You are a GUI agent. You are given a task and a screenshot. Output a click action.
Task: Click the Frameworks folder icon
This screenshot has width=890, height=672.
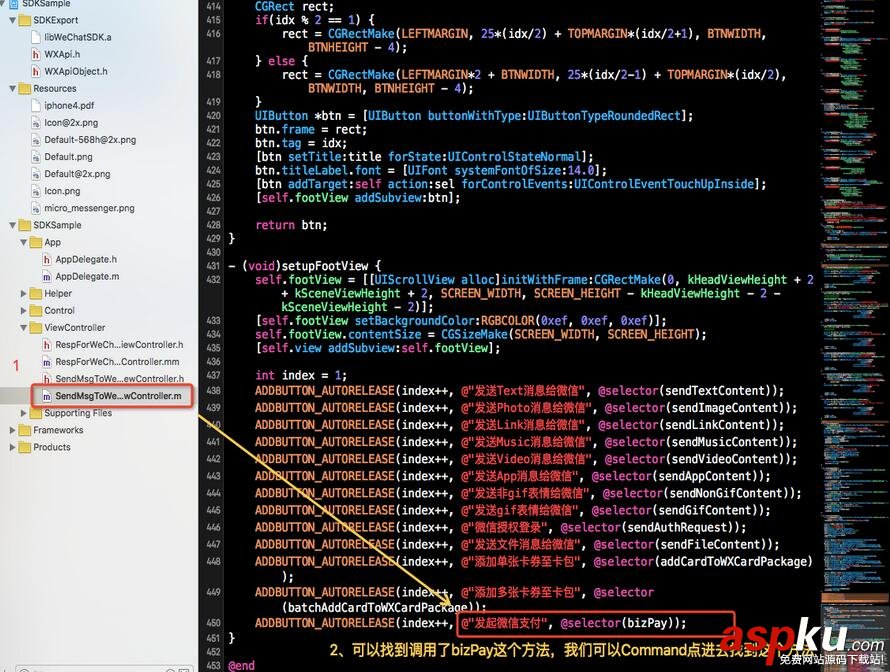(24, 430)
